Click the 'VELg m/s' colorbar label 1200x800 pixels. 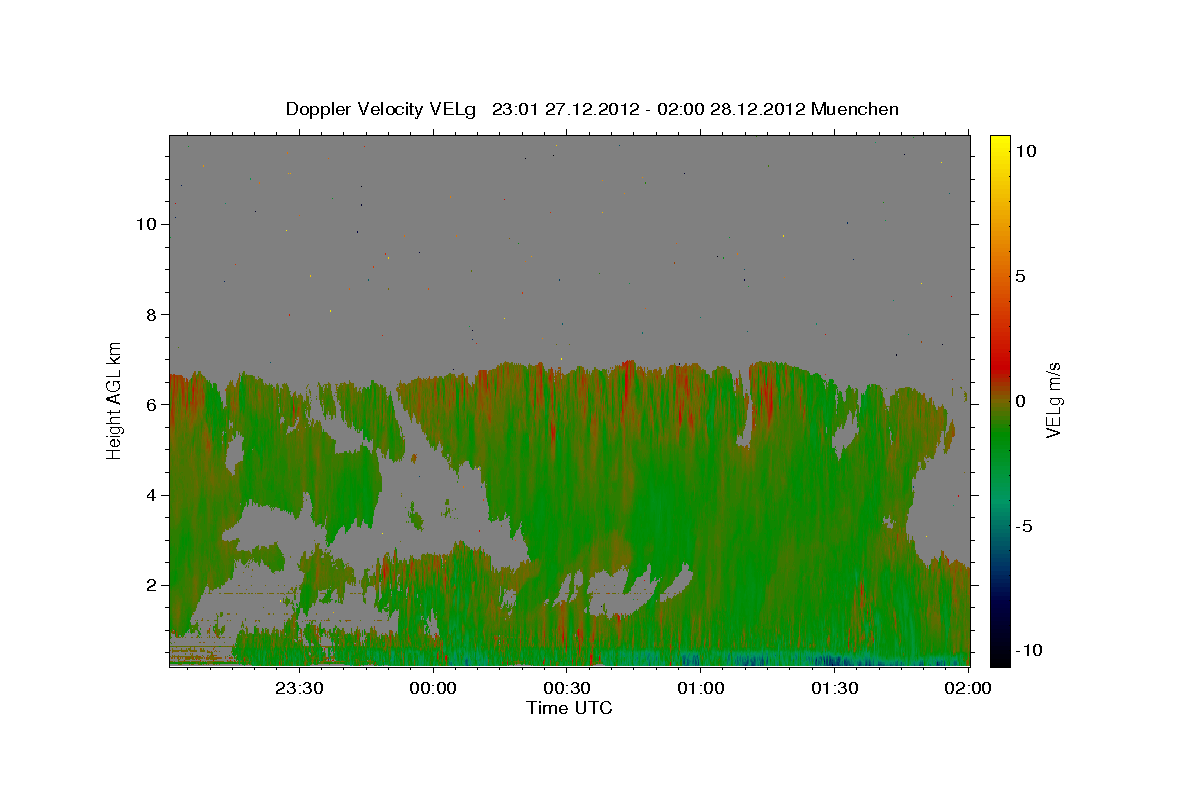[1054, 399]
